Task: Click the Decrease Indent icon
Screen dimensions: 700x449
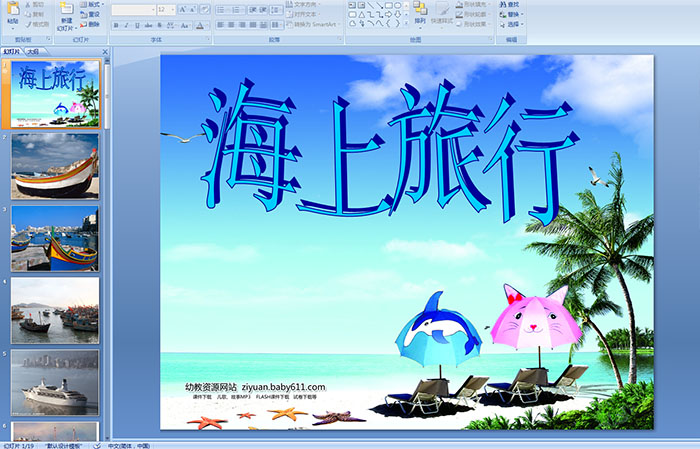Action: click(253, 10)
